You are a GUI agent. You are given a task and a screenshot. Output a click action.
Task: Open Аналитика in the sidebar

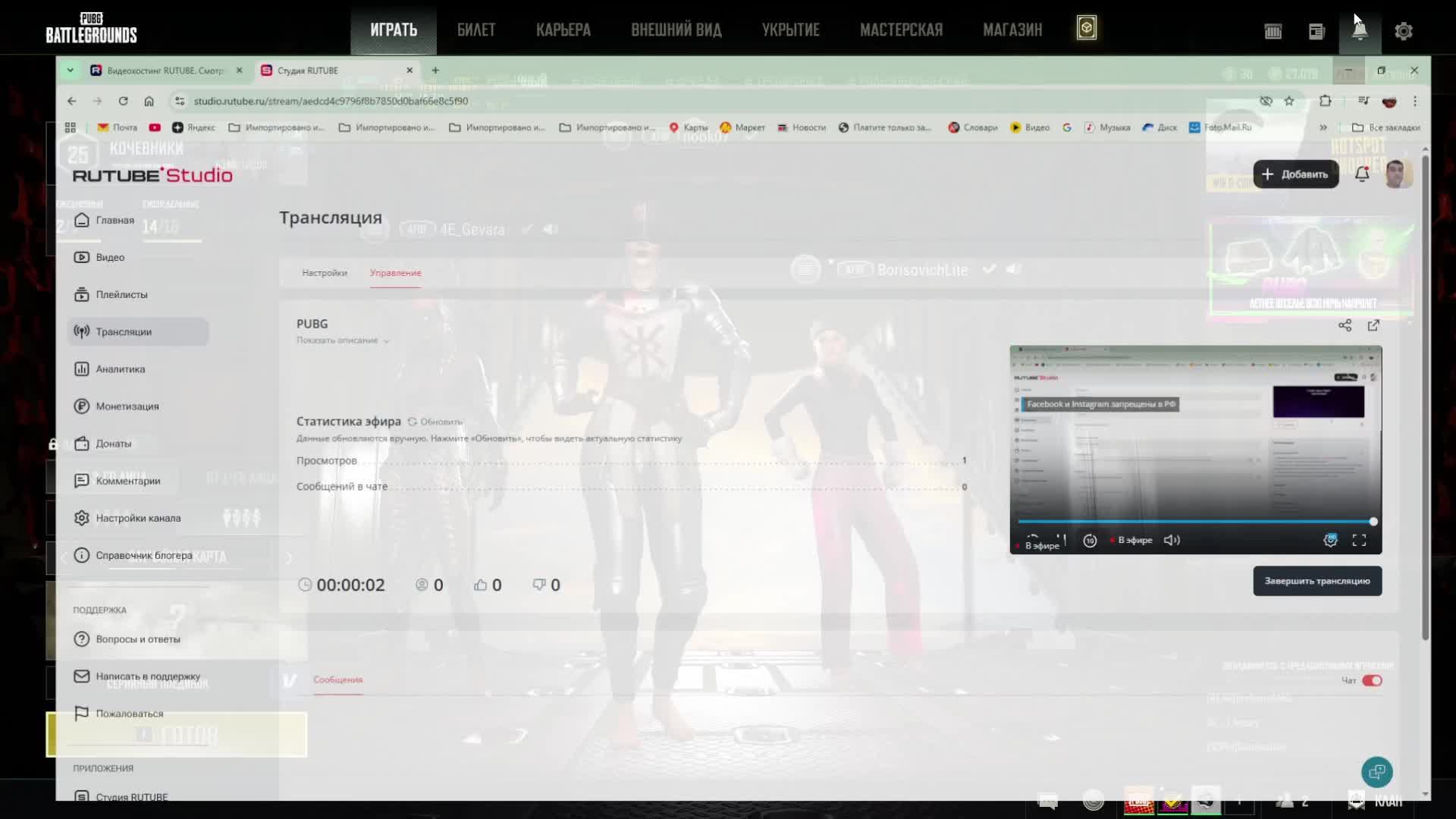[x=120, y=369]
